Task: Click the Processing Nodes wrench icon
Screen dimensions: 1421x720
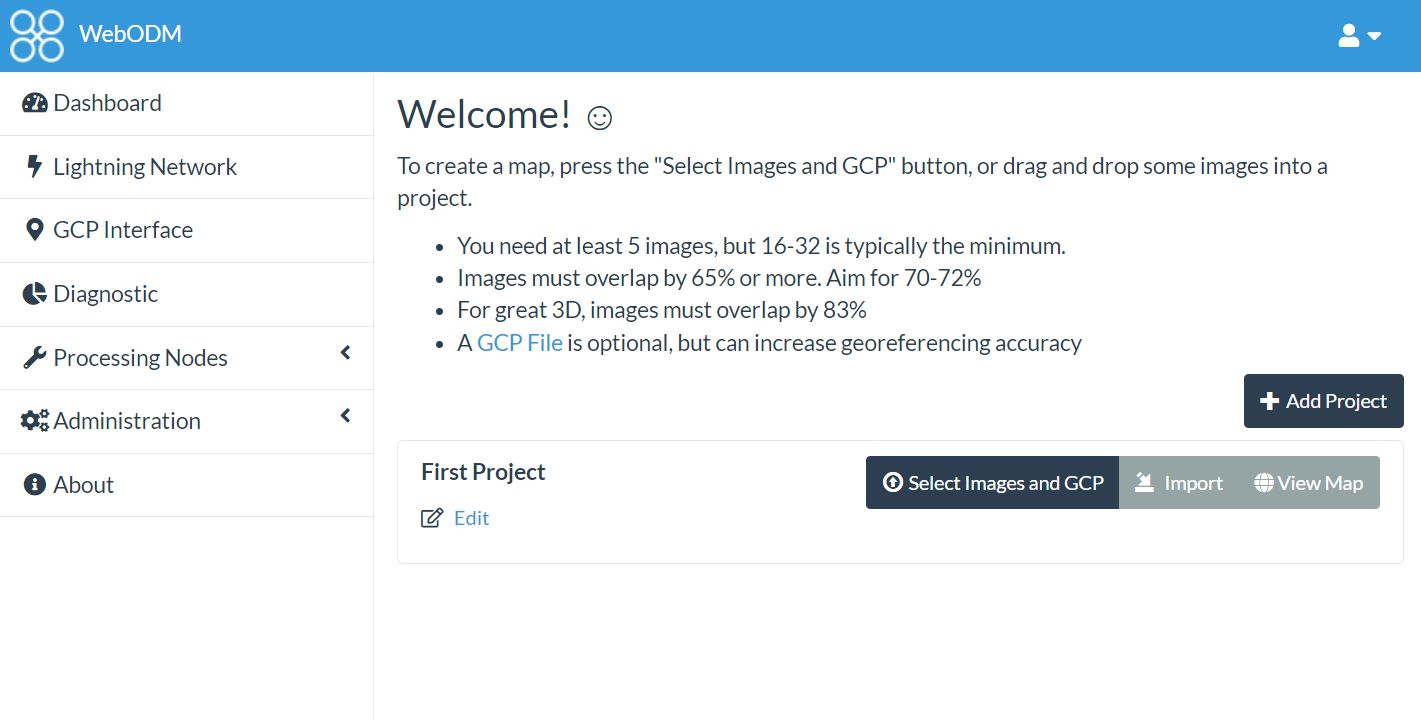Action: (35, 358)
